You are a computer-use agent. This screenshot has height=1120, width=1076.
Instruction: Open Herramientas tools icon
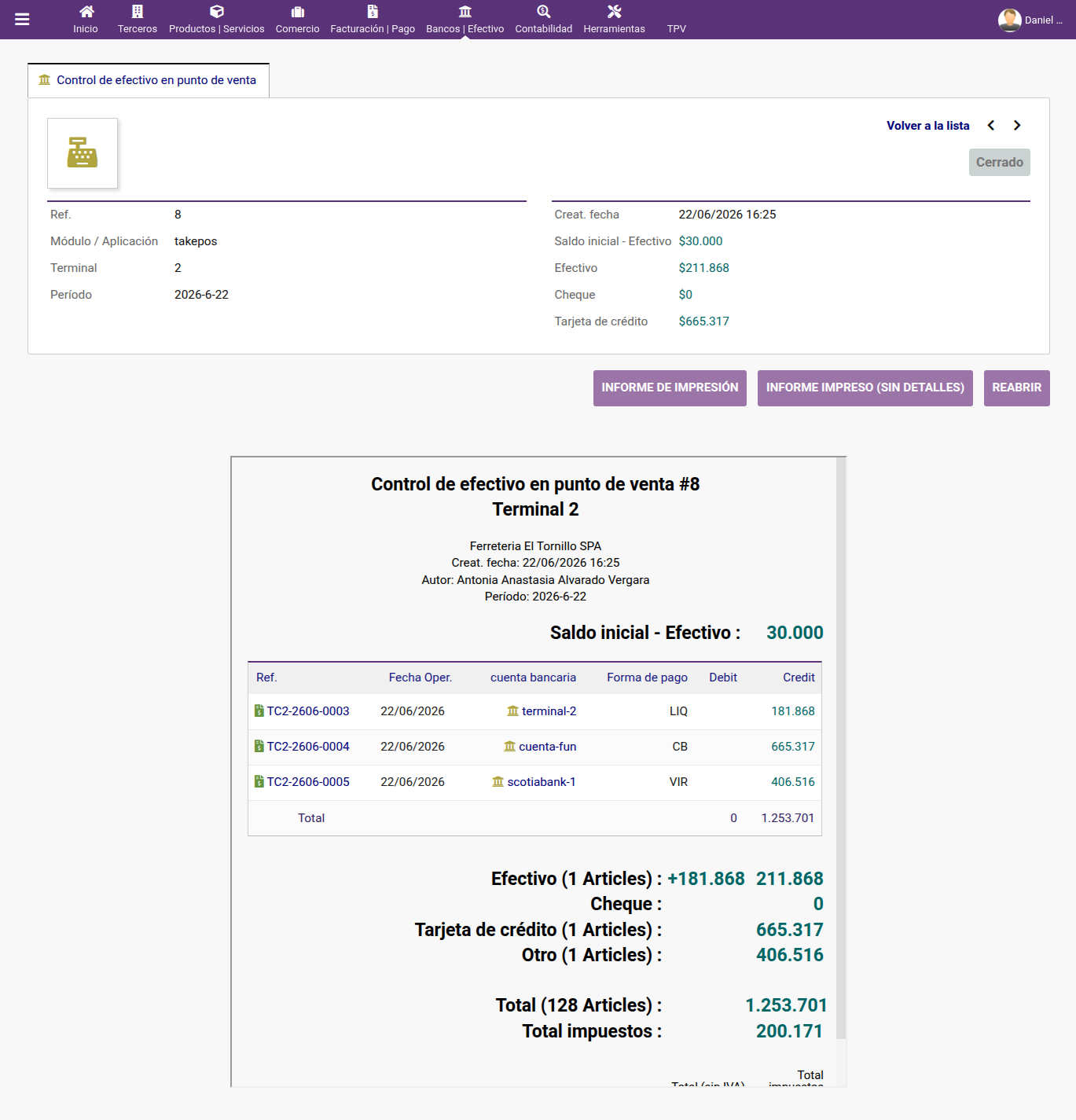(615, 11)
